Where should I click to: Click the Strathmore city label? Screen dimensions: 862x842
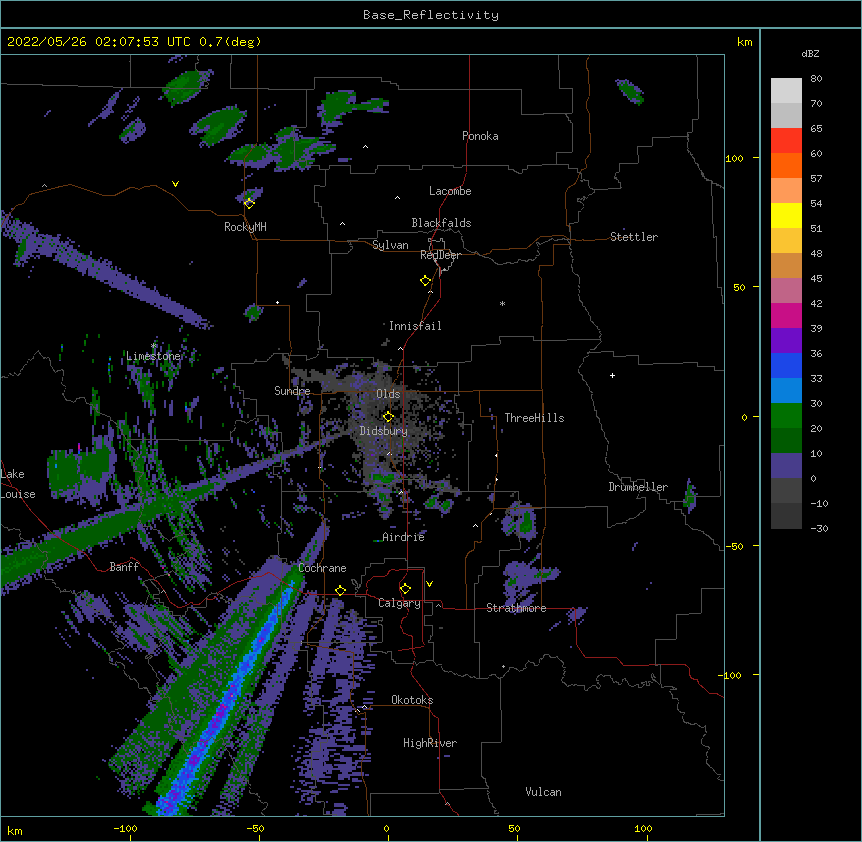pos(516,608)
